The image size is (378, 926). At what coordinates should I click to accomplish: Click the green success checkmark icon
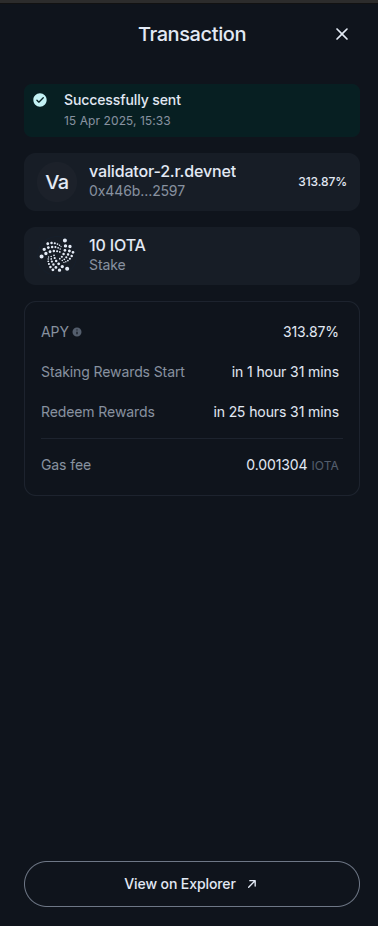pos(40,100)
